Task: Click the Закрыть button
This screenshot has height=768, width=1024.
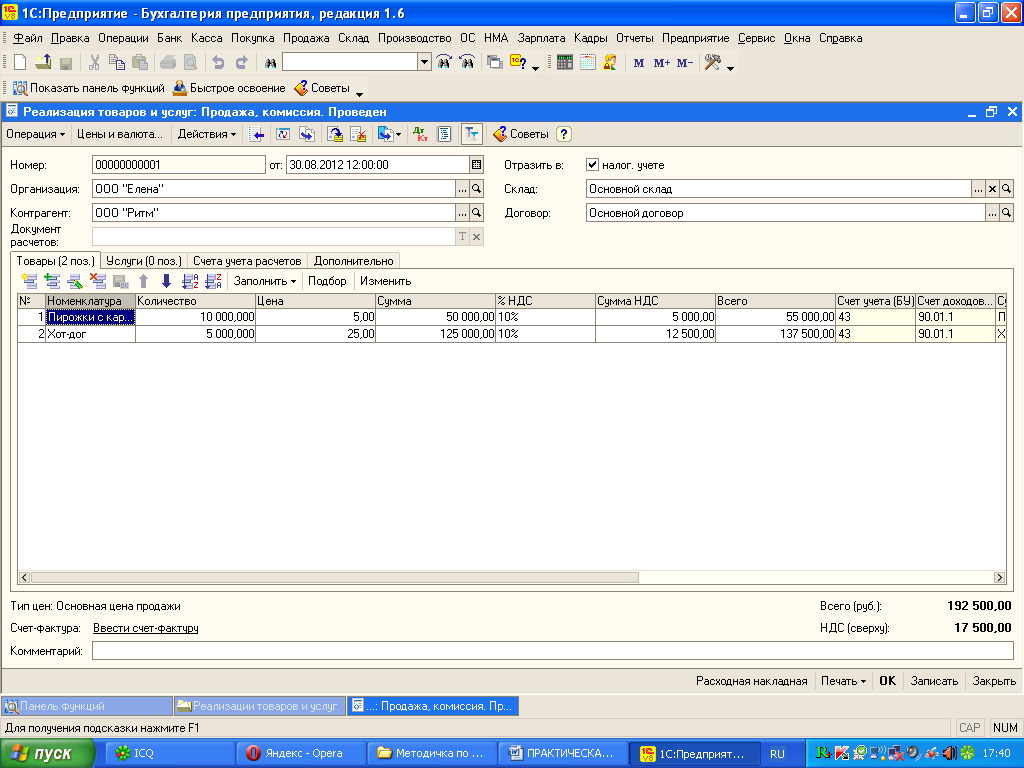Action: [994, 681]
